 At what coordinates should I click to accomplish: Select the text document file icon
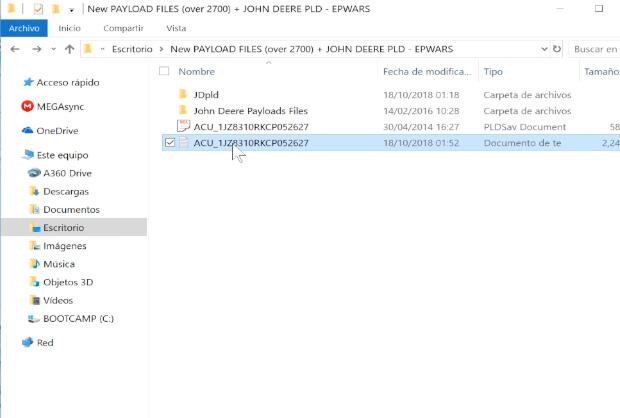(184, 142)
